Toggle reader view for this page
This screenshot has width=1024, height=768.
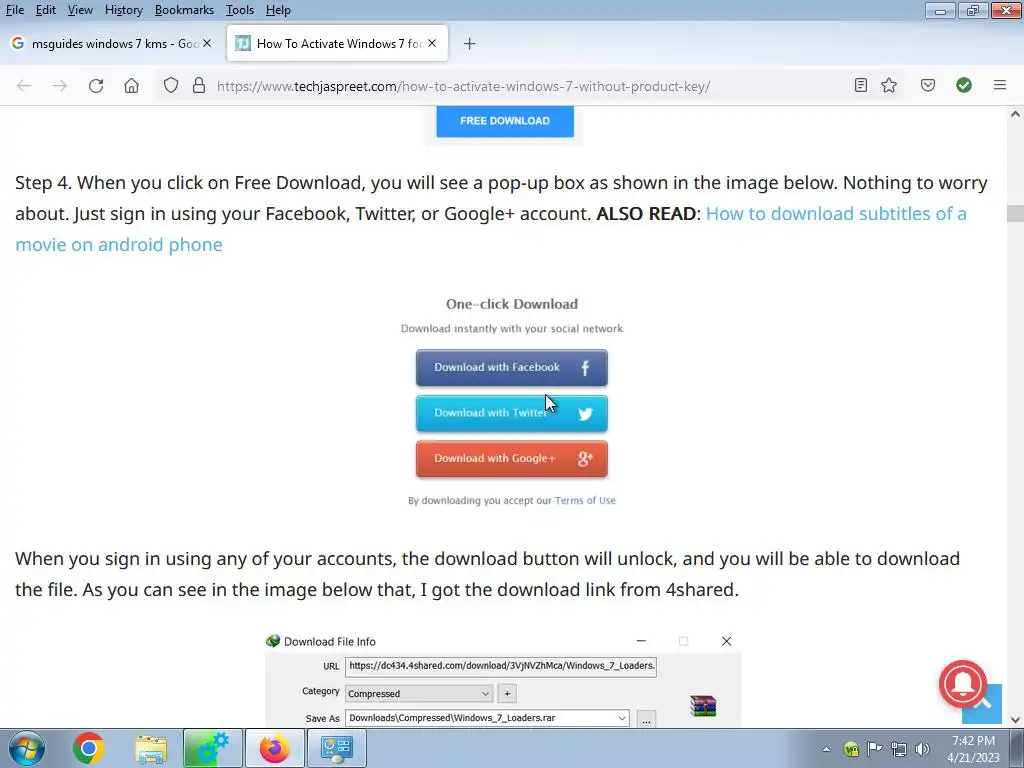click(x=861, y=85)
